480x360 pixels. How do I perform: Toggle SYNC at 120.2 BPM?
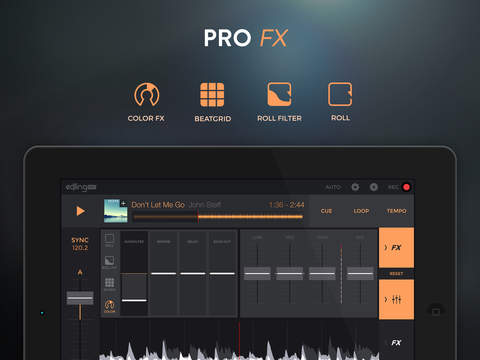point(80,244)
